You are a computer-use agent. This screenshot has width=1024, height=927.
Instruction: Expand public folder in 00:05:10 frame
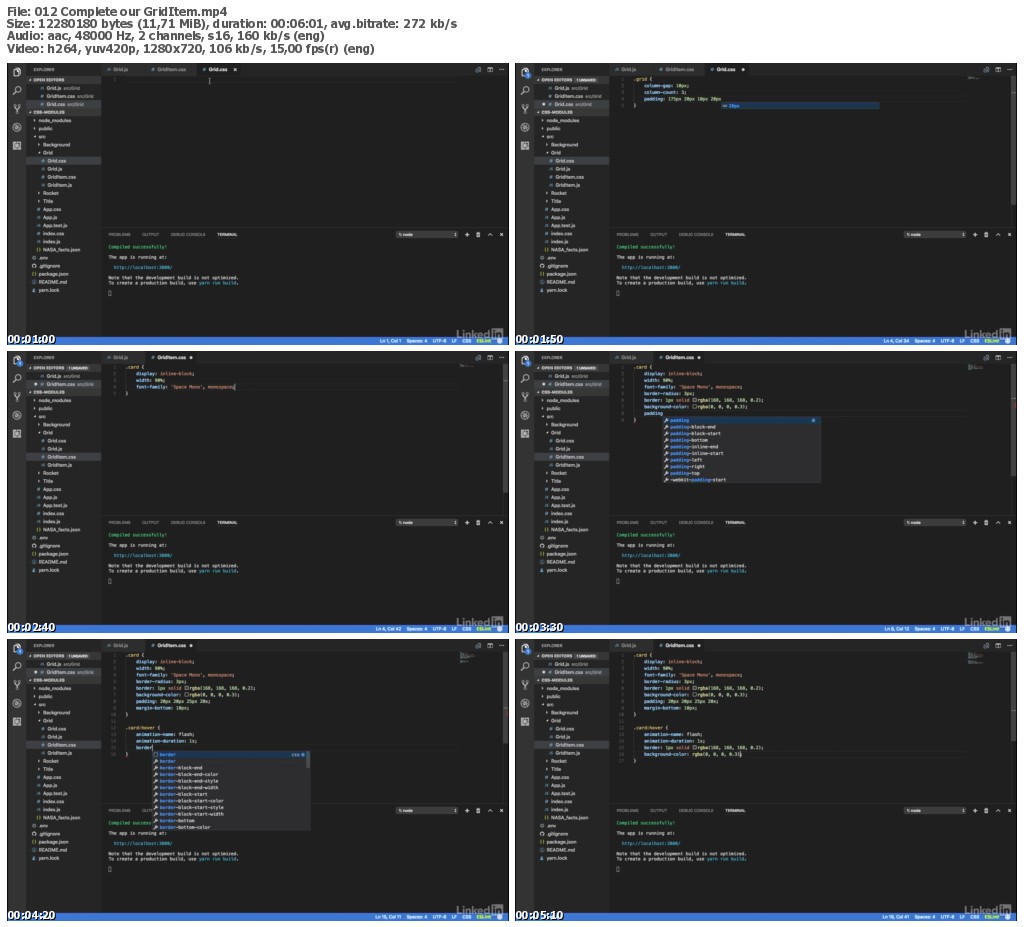coord(552,696)
